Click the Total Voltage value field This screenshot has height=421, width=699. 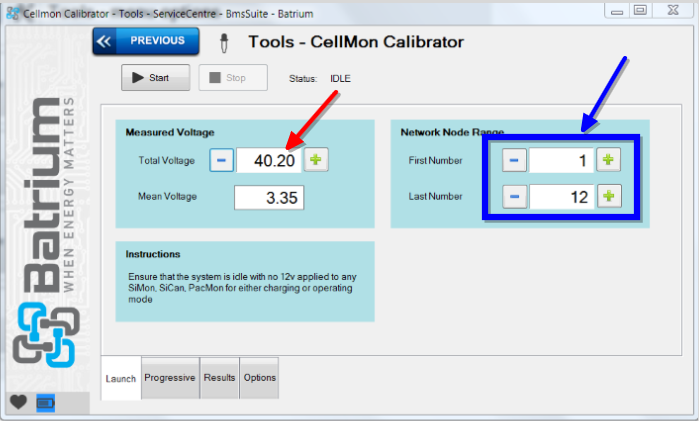[x=269, y=160]
